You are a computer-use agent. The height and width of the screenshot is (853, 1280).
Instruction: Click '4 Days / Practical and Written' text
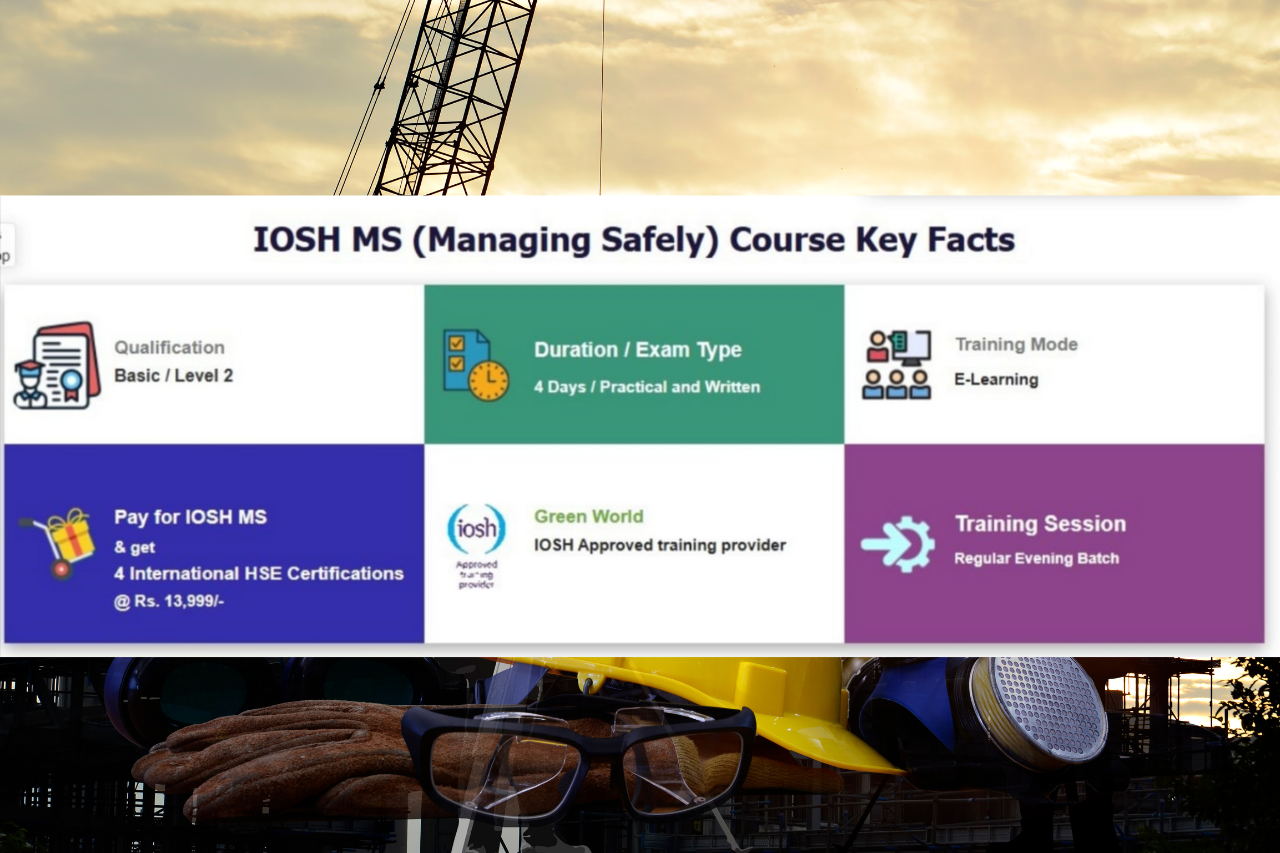click(647, 387)
